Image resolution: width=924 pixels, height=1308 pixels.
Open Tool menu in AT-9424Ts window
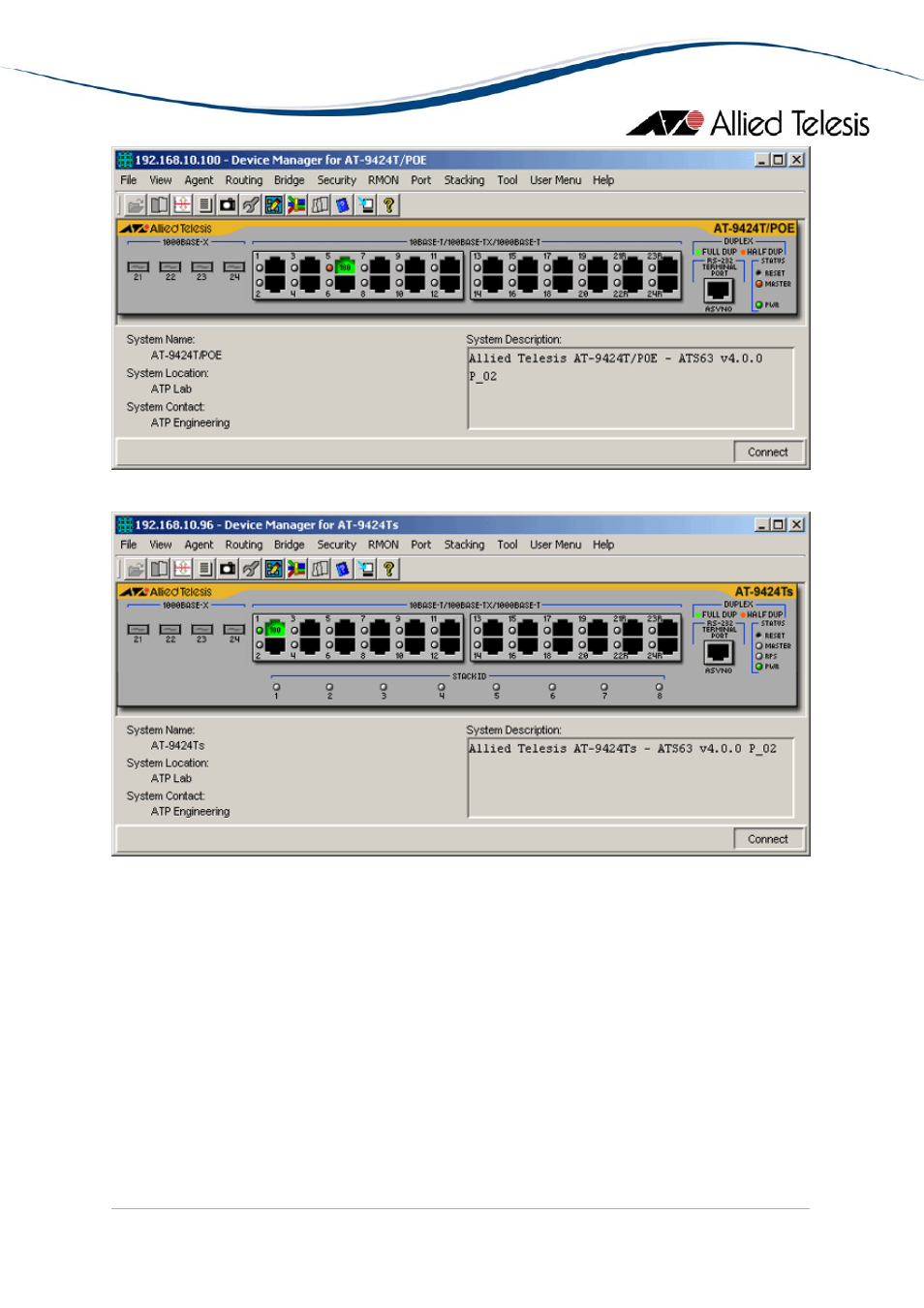click(x=508, y=545)
